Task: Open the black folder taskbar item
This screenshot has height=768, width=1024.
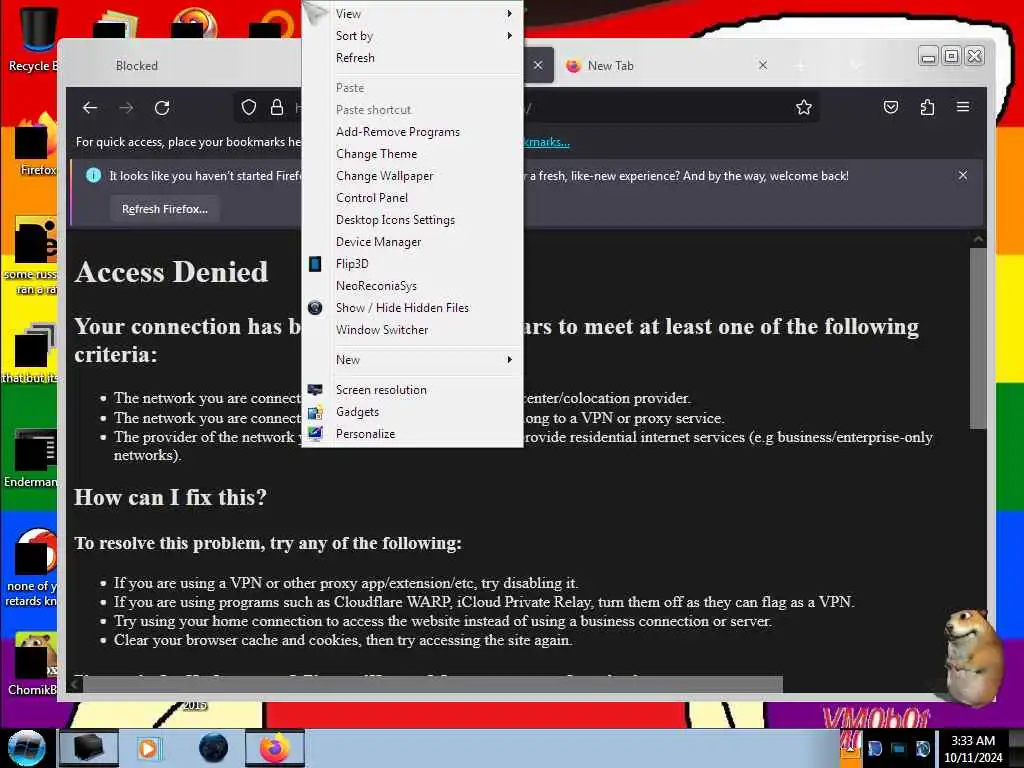Action: [x=89, y=748]
